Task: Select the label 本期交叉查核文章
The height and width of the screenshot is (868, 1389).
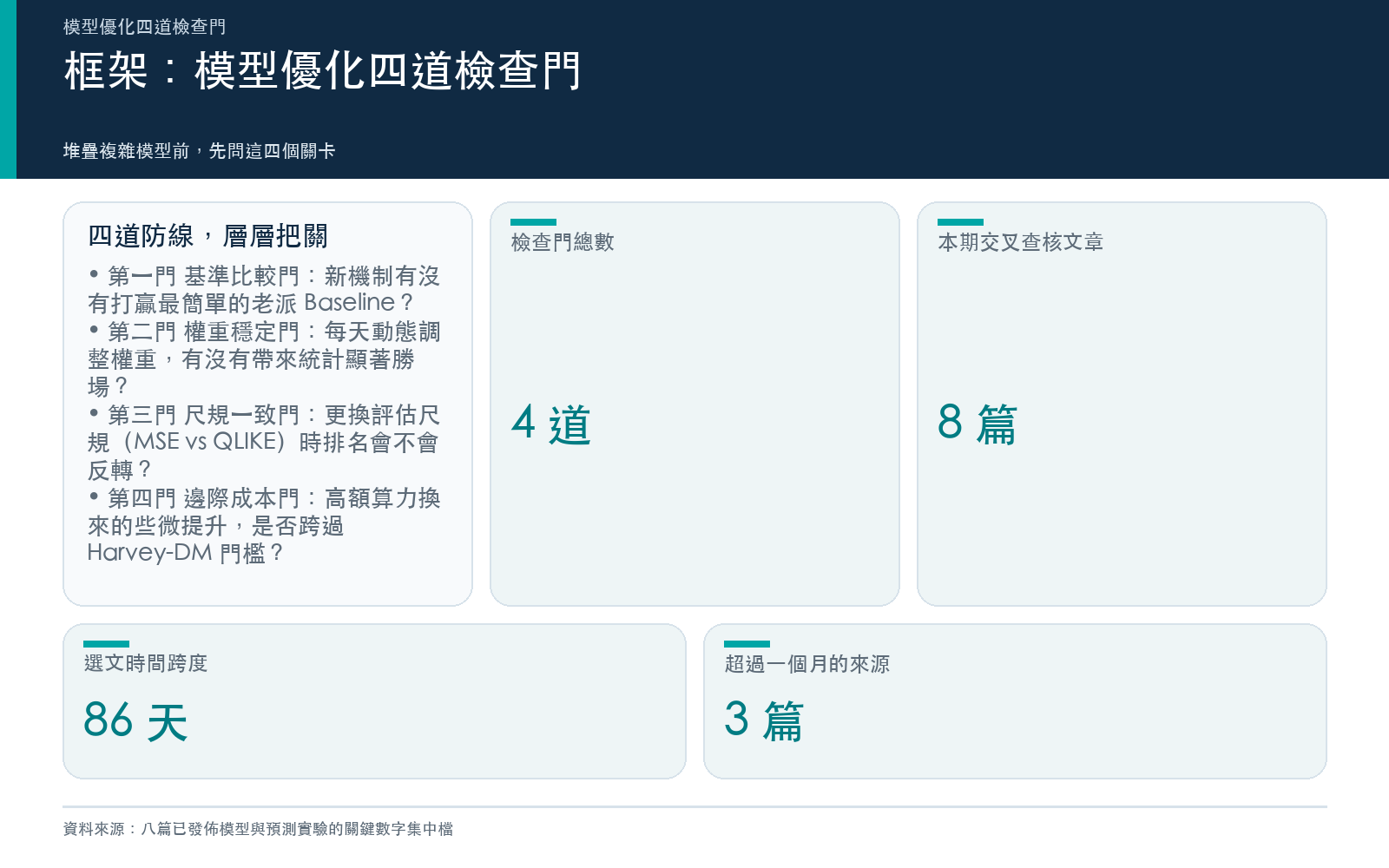Action: click(1020, 242)
